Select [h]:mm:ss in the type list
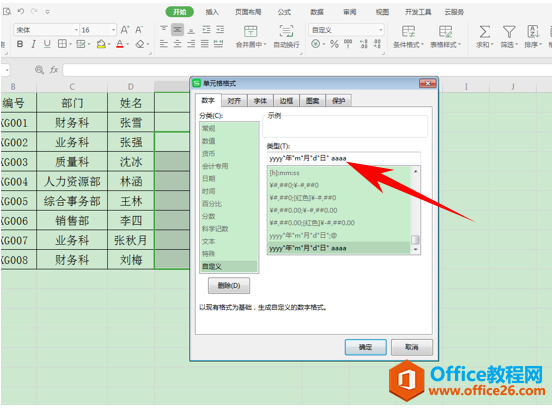Screen dimensions: 552x408 (339, 173)
